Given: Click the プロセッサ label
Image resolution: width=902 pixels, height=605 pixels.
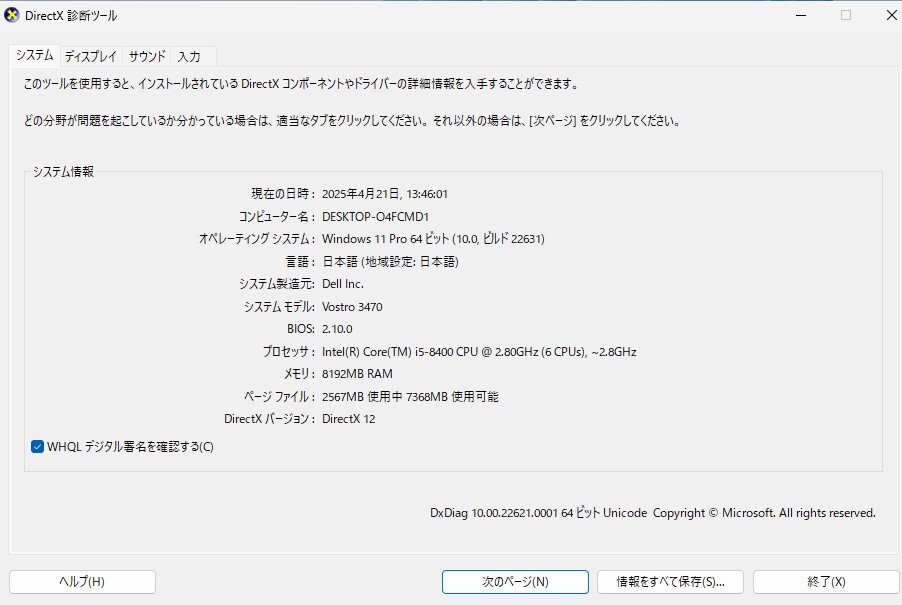Looking at the screenshot, I should click(288, 351).
